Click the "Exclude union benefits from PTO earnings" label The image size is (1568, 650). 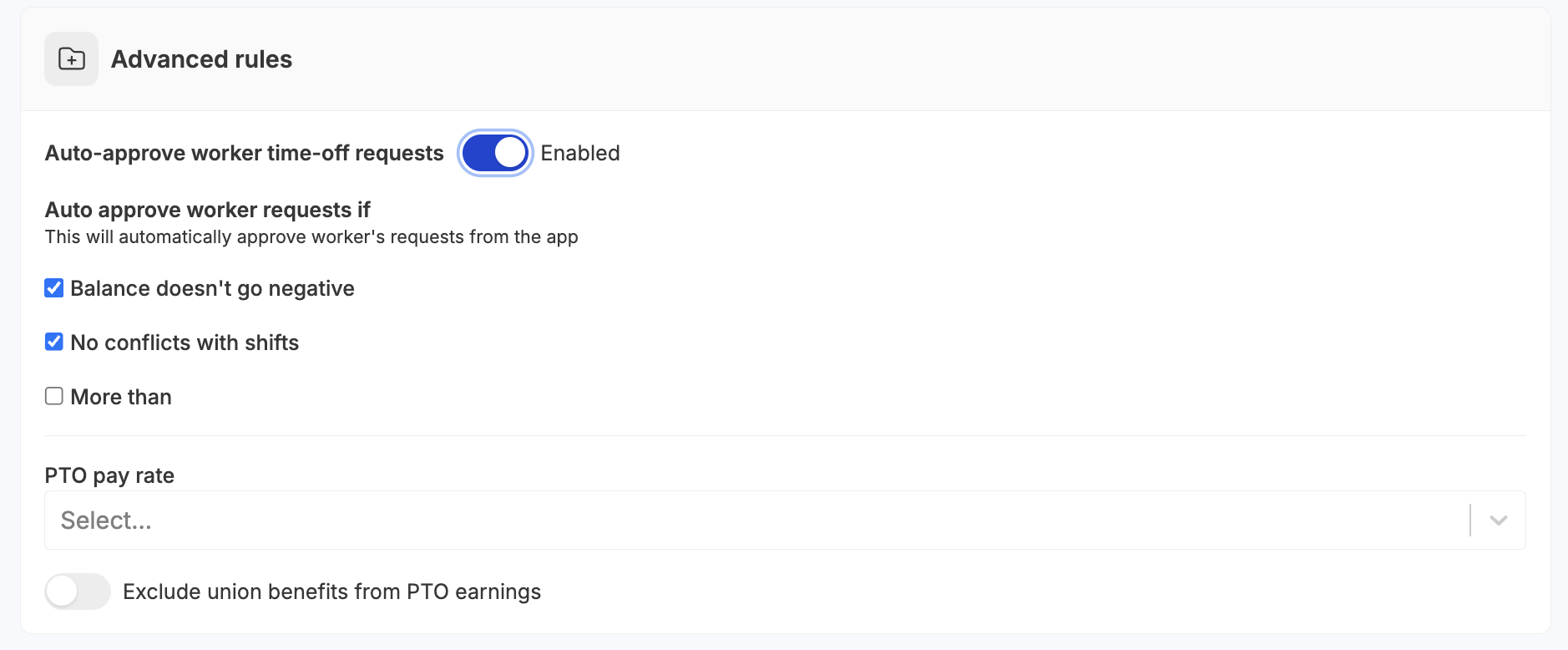[x=331, y=592]
